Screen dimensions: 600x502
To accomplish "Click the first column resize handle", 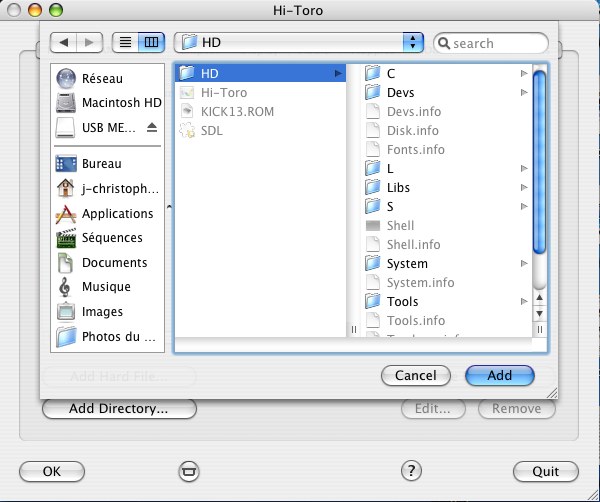I will (x=354, y=329).
